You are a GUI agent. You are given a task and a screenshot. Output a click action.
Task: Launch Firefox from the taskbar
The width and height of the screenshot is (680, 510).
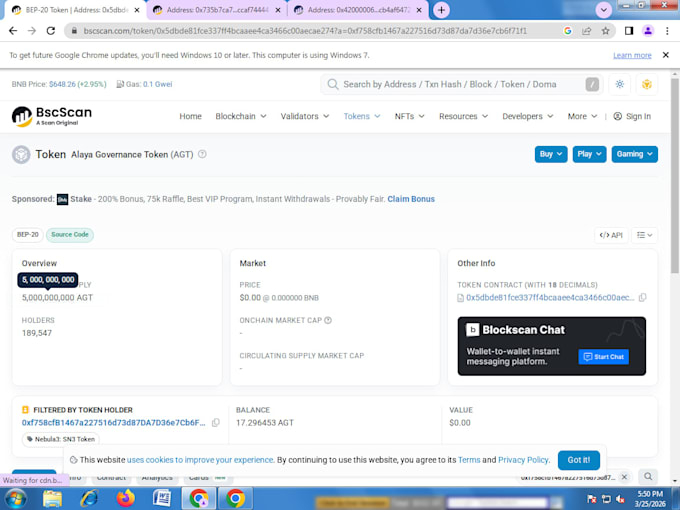125,499
